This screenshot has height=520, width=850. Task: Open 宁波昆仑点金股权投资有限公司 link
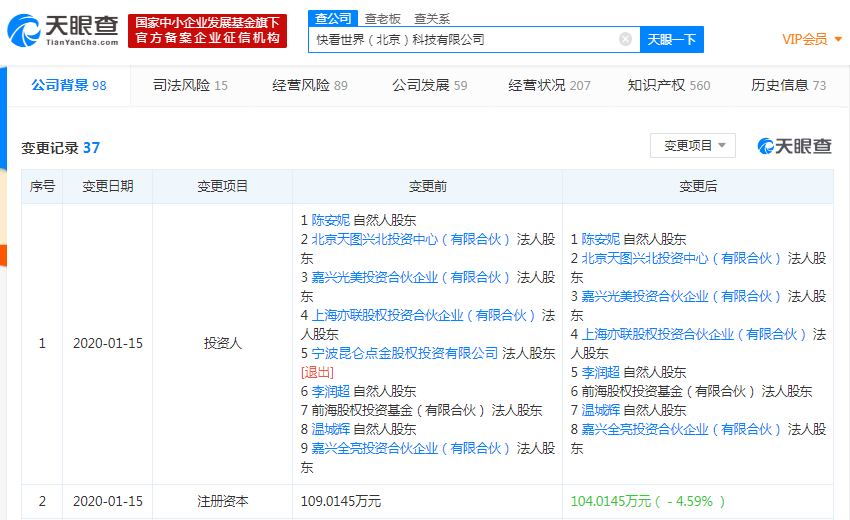[405, 353]
